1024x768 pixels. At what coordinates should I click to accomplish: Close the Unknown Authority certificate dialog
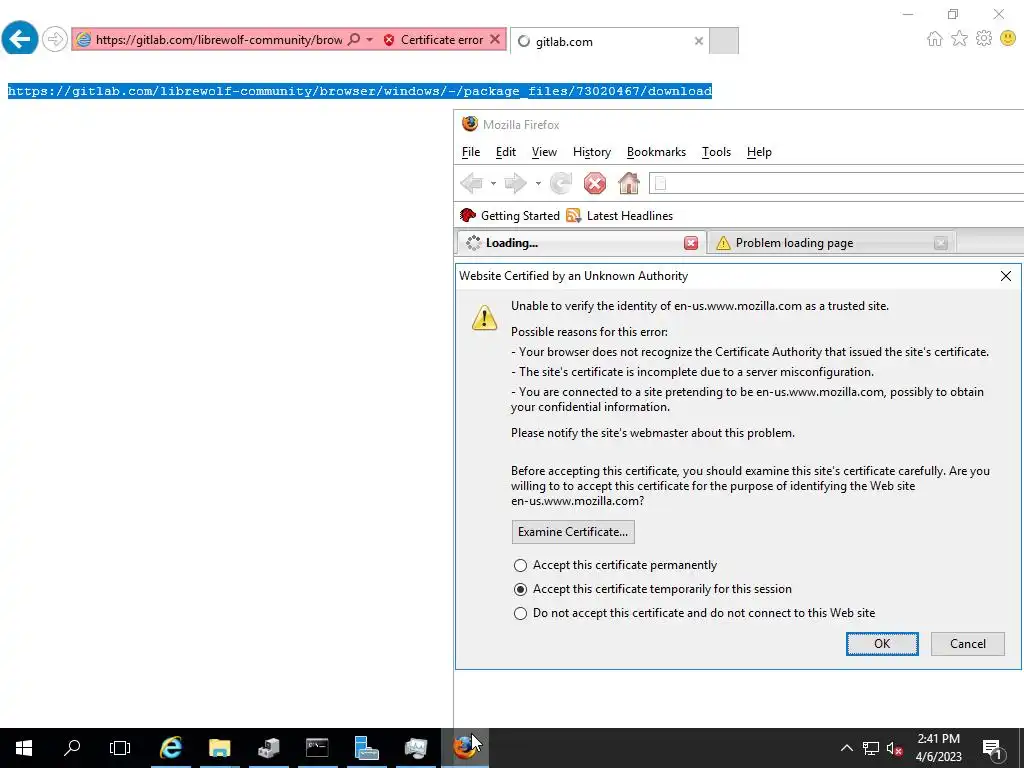[x=1006, y=276]
